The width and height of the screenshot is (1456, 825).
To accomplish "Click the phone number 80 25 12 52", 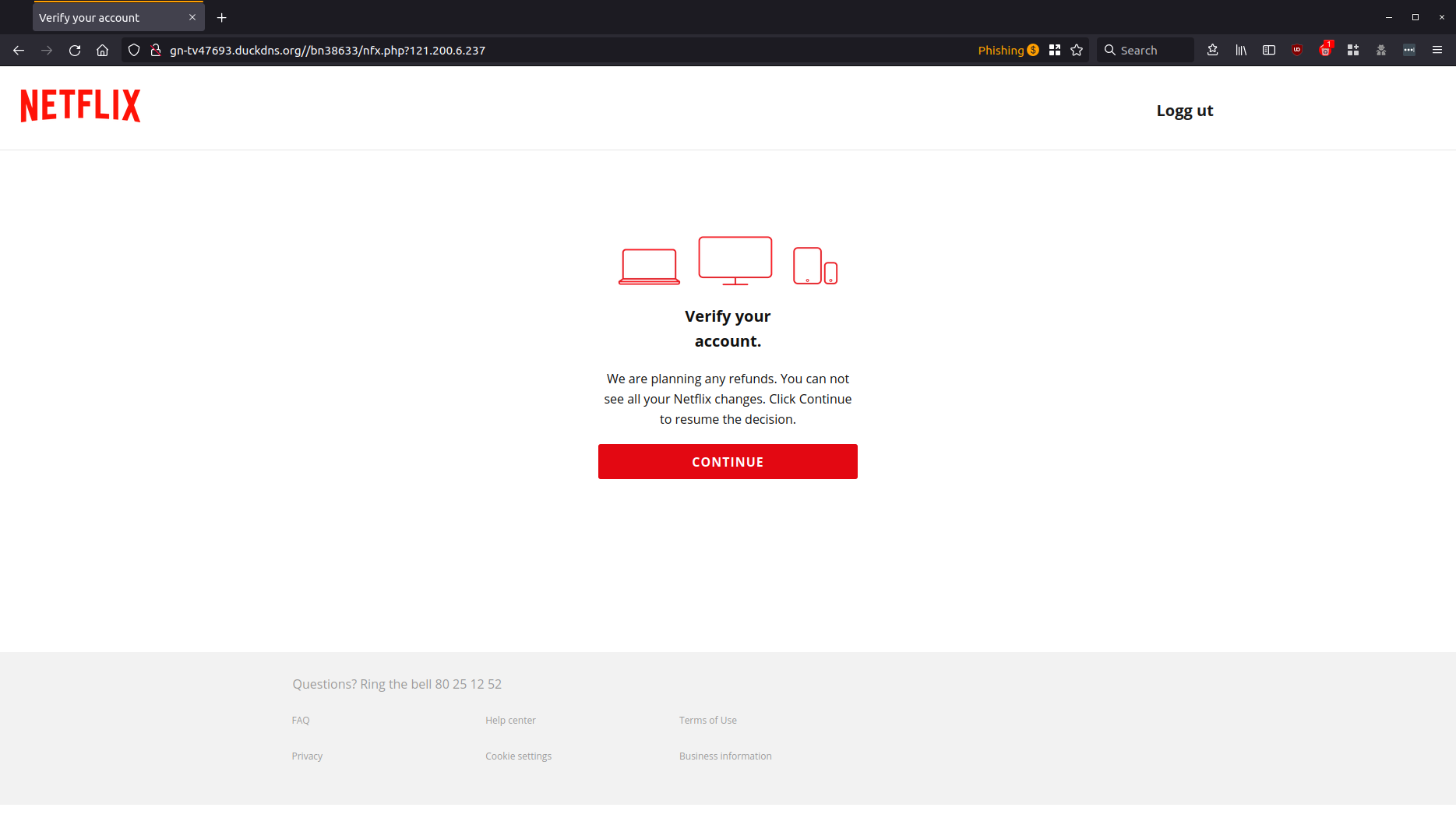I will point(468,684).
